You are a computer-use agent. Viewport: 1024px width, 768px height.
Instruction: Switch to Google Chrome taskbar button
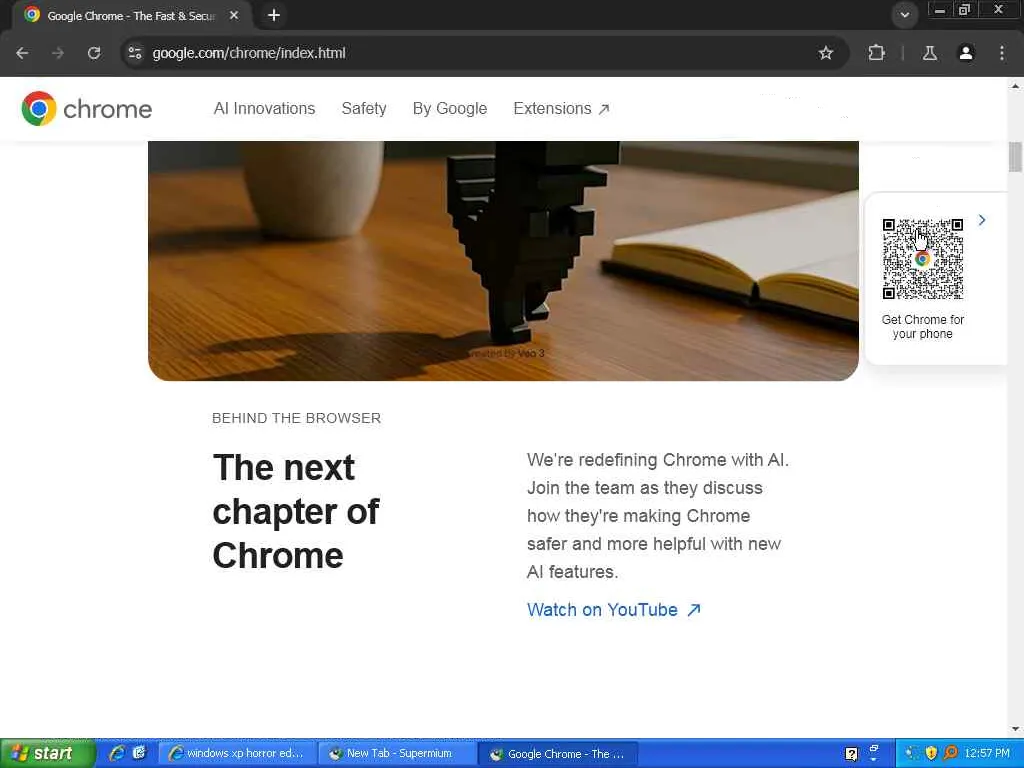[557, 754]
